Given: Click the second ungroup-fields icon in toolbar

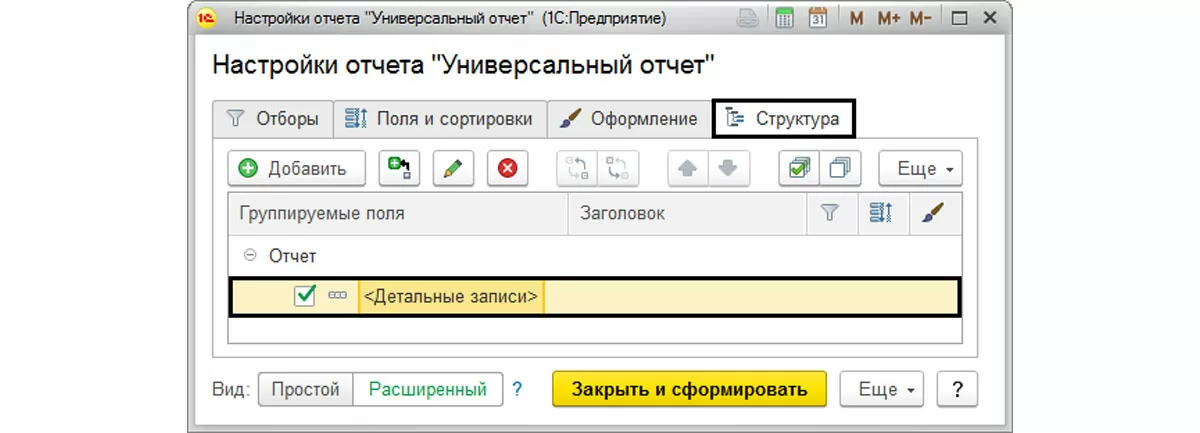Looking at the screenshot, I should coord(618,169).
